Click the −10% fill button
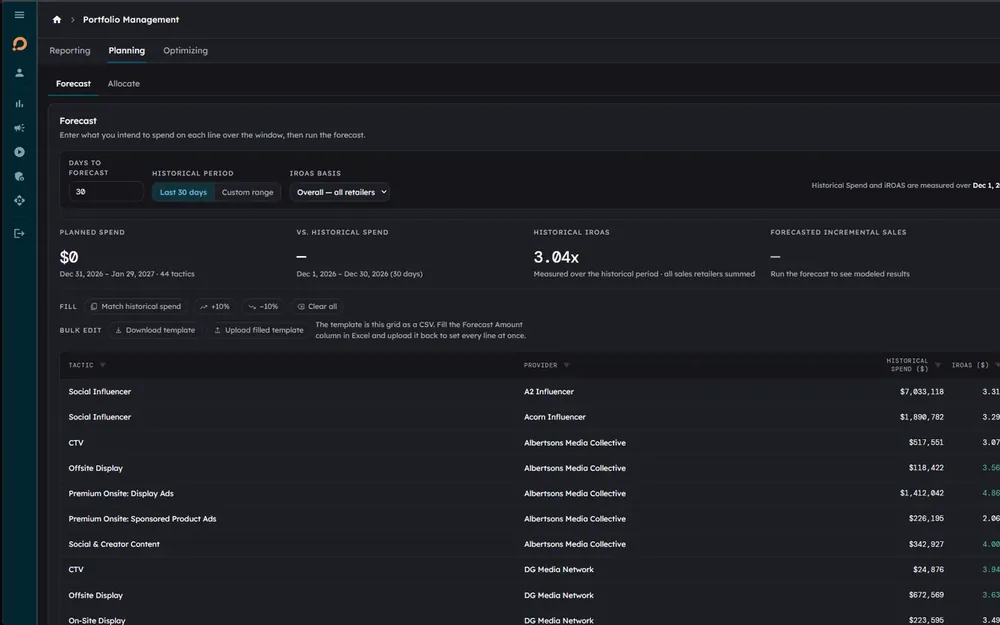The image size is (1000, 625). (x=263, y=307)
